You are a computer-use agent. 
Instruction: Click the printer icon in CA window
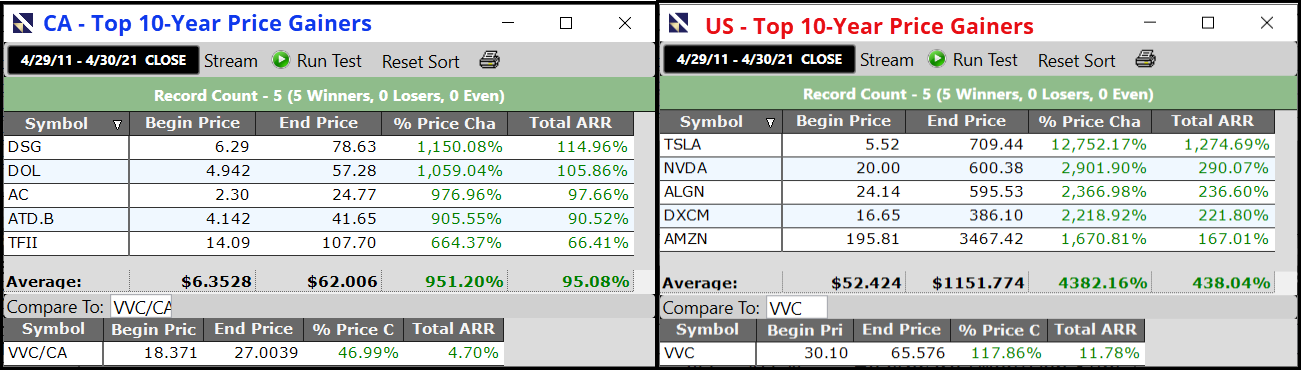coord(489,60)
